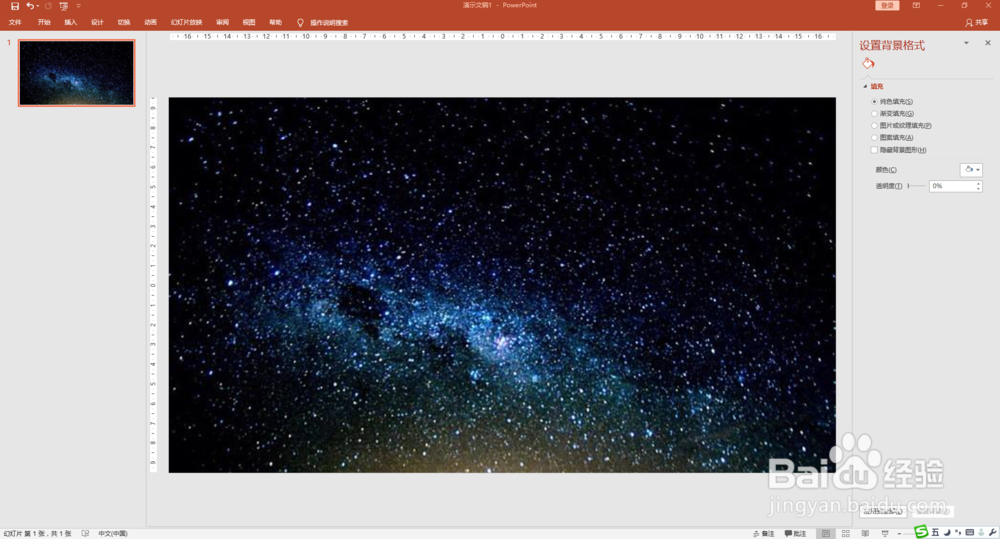This screenshot has height=539, width=1000.
Task: Select slide 1 thumbnail in the panel
Action: 77,73
